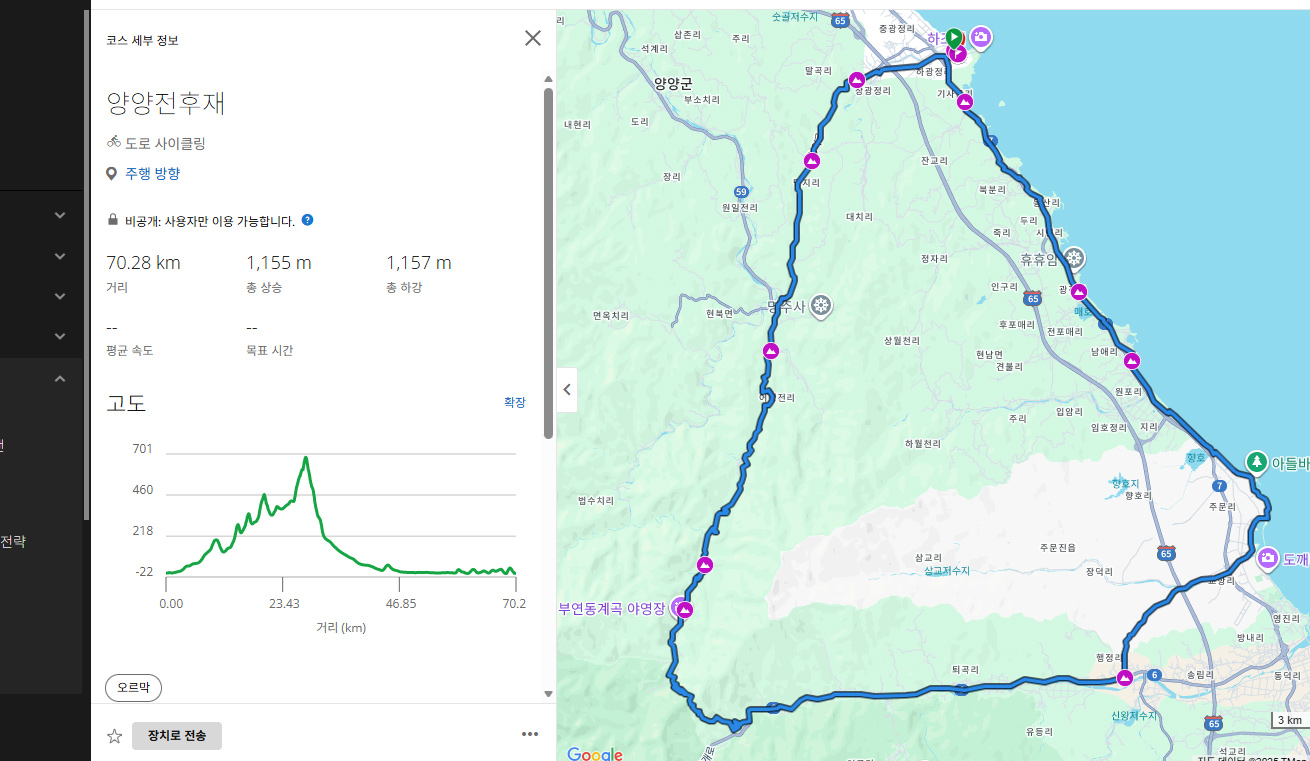
Task: Click the elevation peak on the 고도 chart
Action: [306, 458]
